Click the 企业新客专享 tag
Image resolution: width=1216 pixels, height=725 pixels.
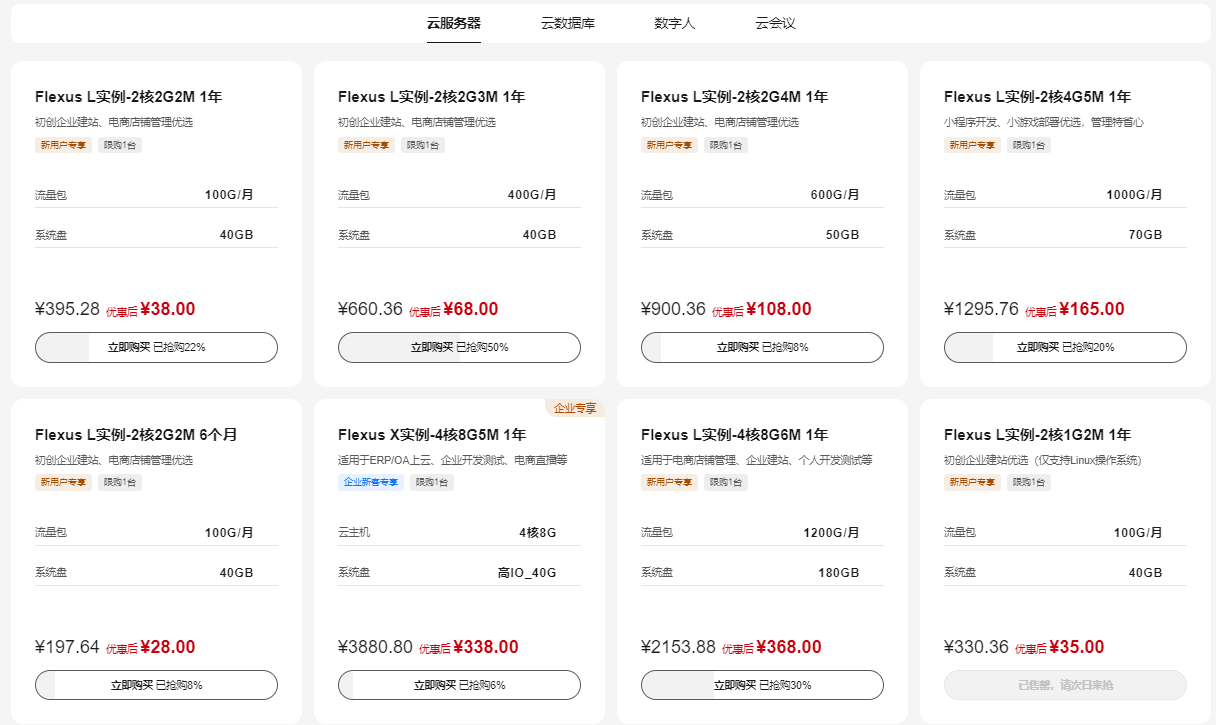point(371,483)
